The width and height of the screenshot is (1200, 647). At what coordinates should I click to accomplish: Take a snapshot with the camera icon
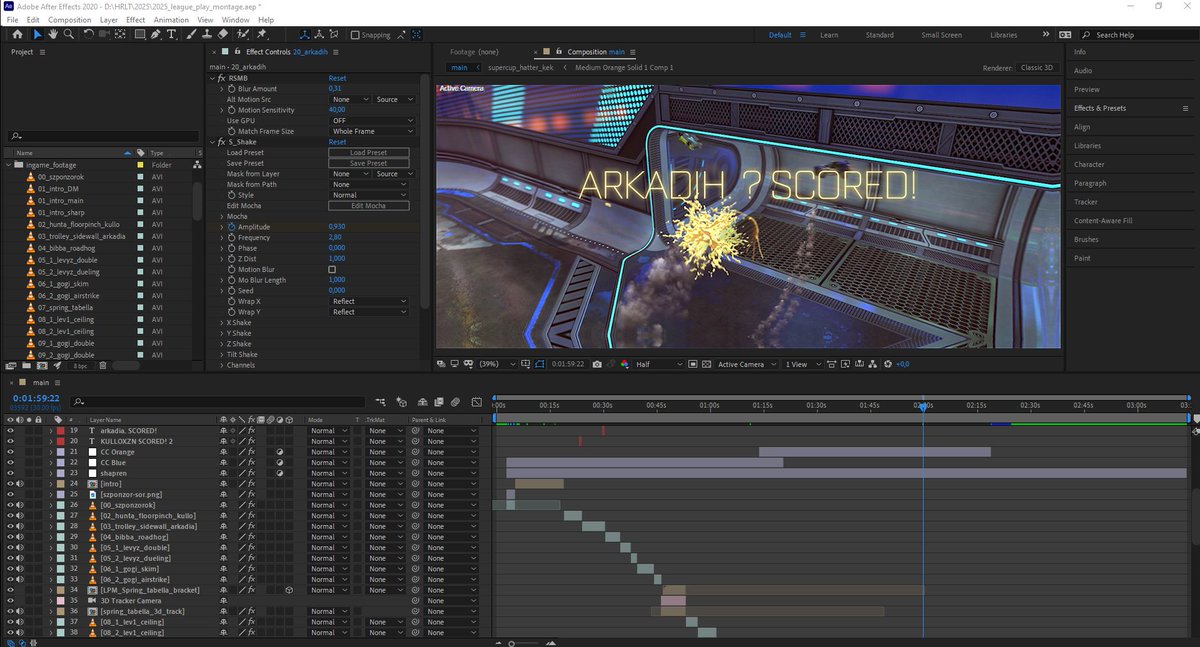pos(597,364)
